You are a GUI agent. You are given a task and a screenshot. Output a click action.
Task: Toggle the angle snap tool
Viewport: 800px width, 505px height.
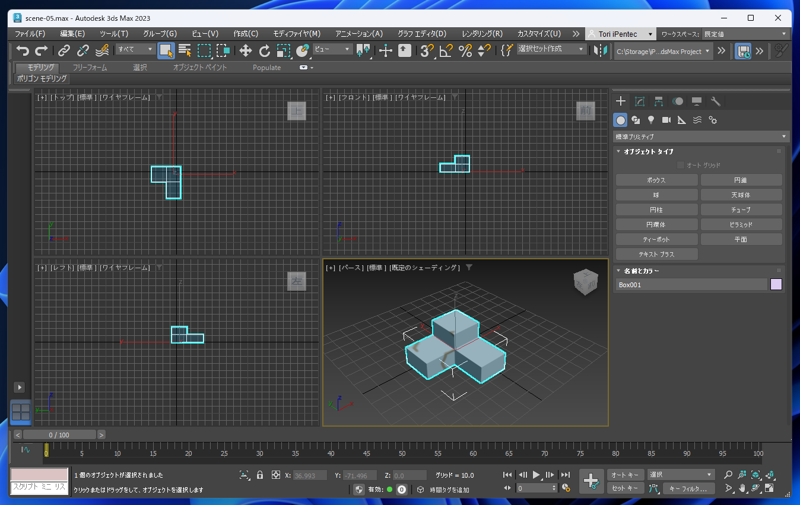pos(446,50)
